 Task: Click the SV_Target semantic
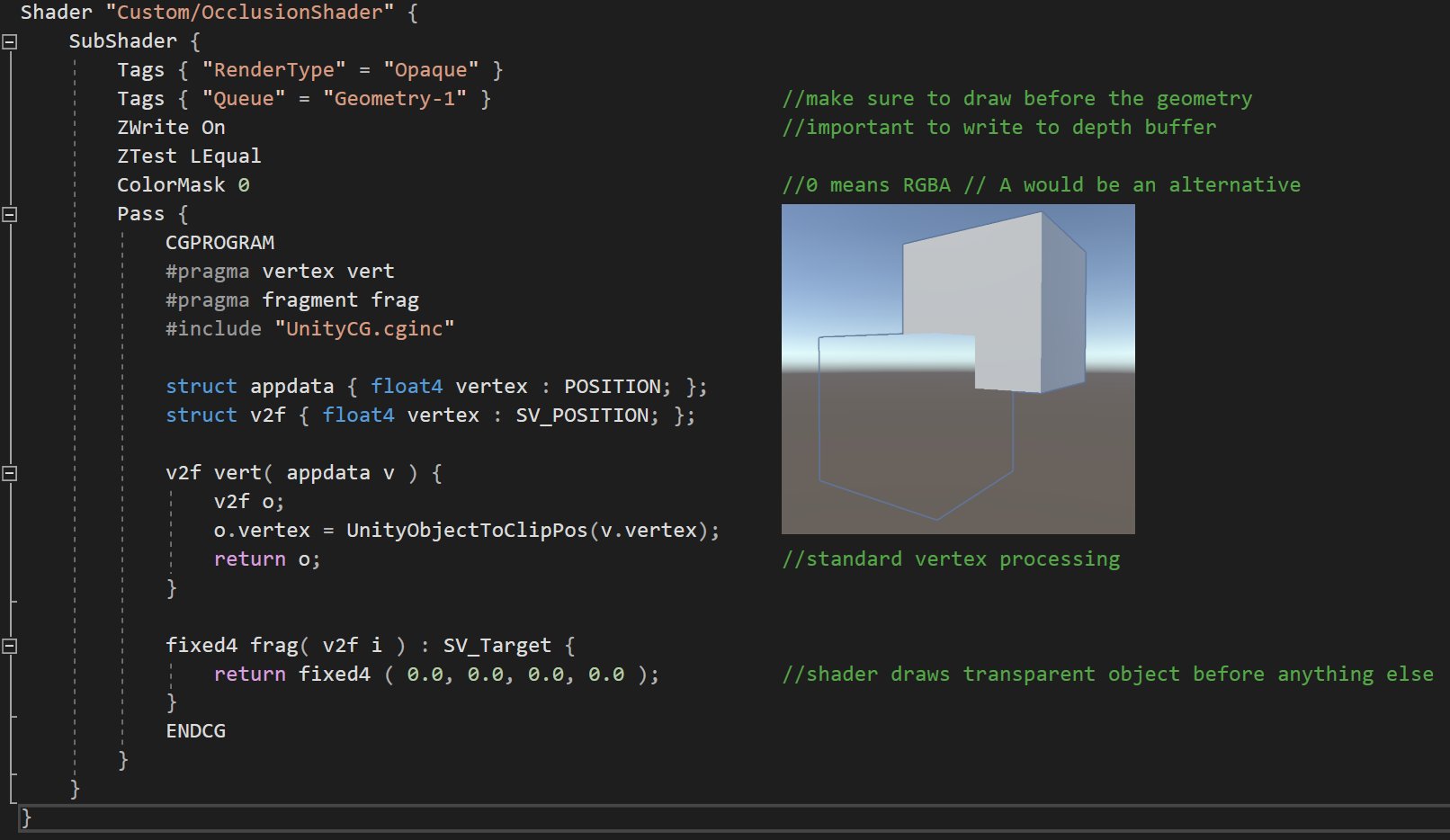click(497, 646)
